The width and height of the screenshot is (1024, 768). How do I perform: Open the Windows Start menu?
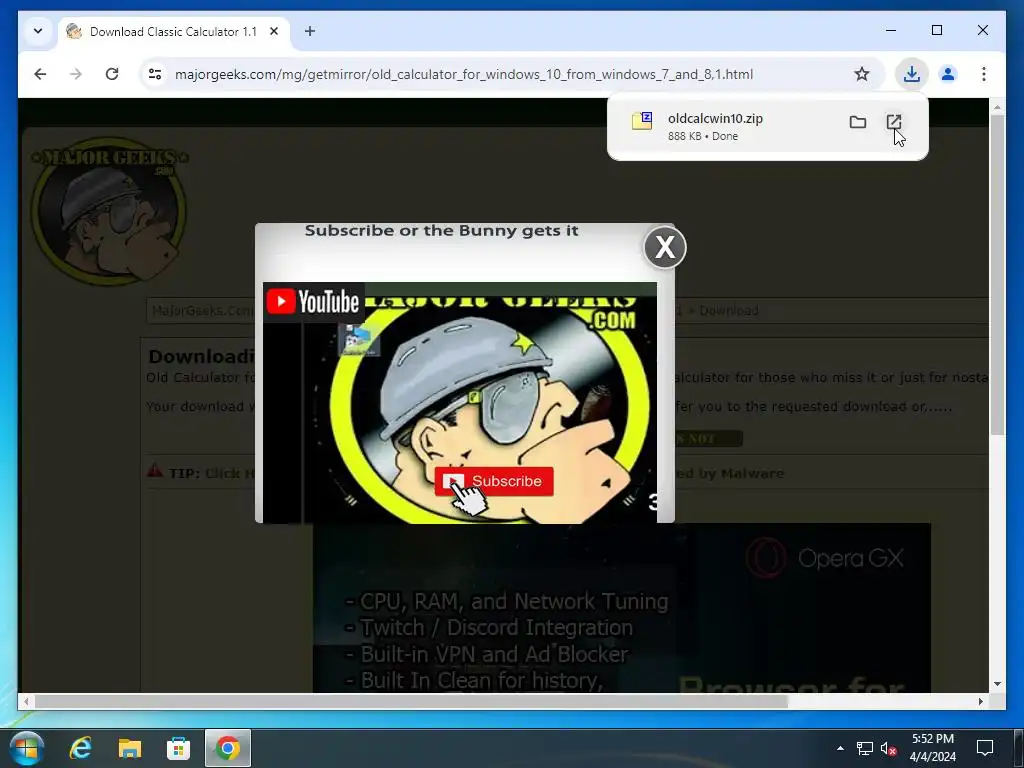pos(26,748)
